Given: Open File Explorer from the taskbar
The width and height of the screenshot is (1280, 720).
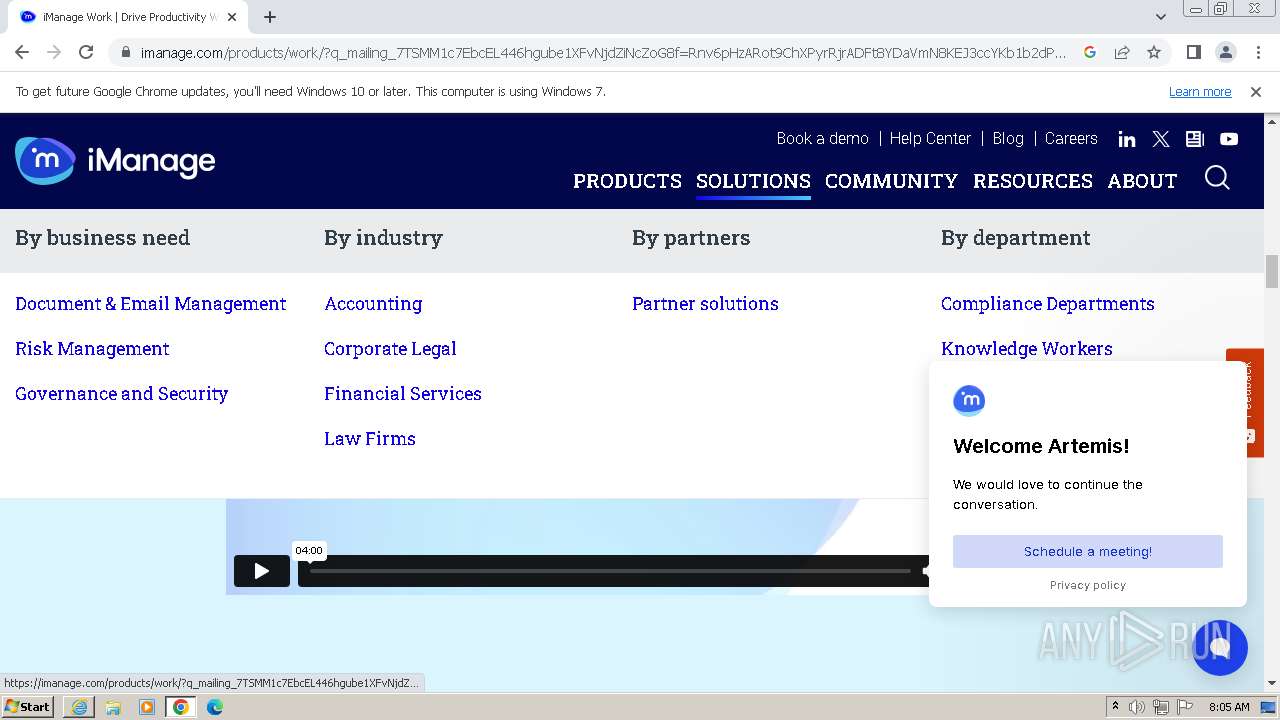Looking at the screenshot, I should tap(113, 707).
